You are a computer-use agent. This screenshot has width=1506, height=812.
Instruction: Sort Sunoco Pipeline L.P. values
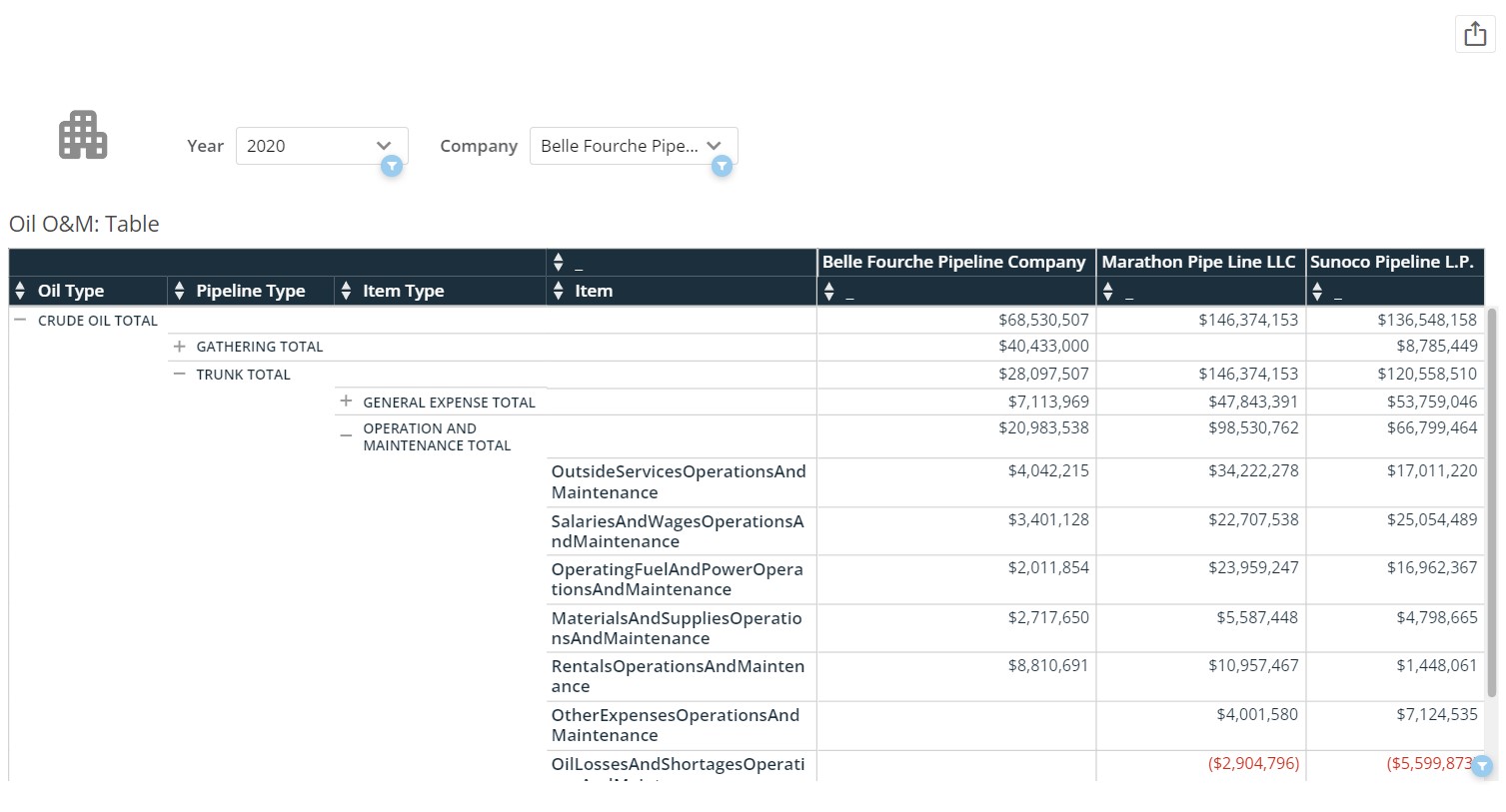click(1317, 292)
